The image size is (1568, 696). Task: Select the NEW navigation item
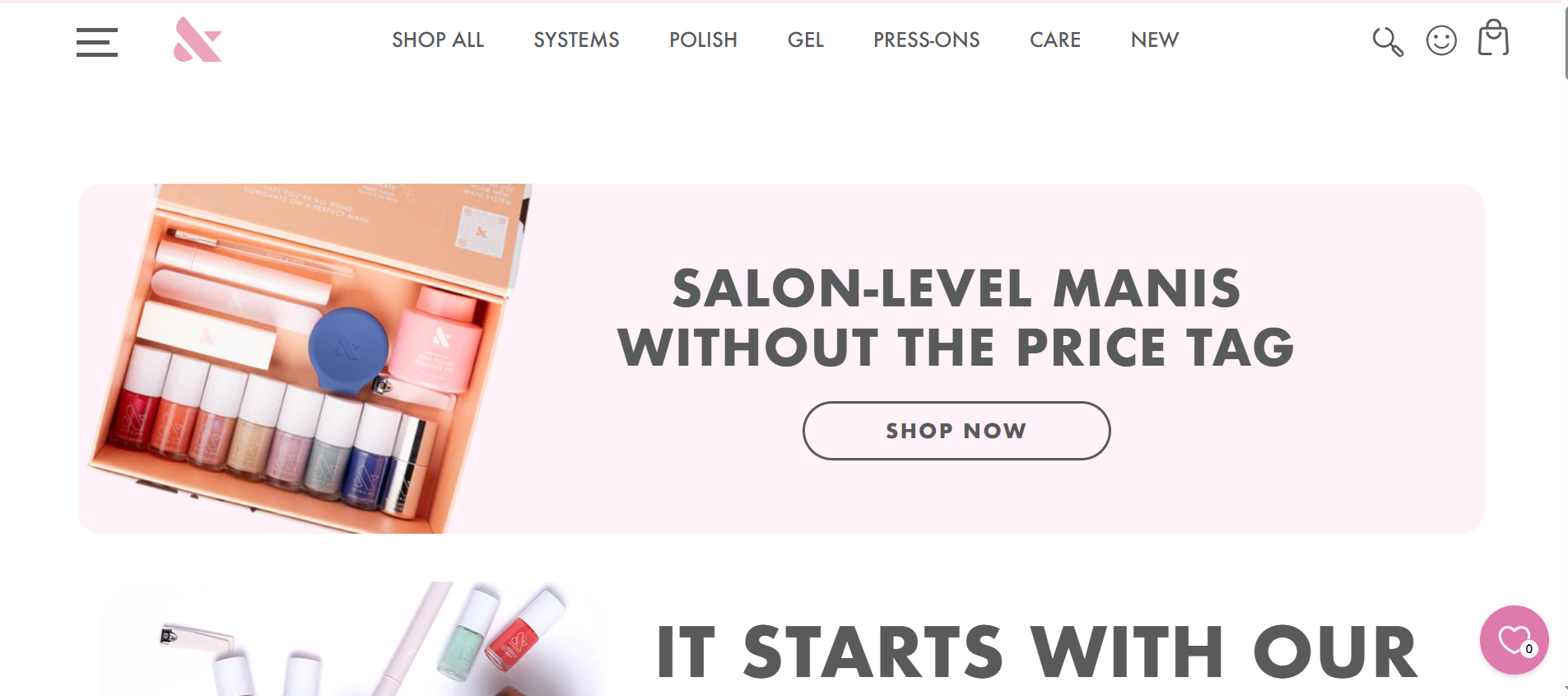click(1155, 40)
